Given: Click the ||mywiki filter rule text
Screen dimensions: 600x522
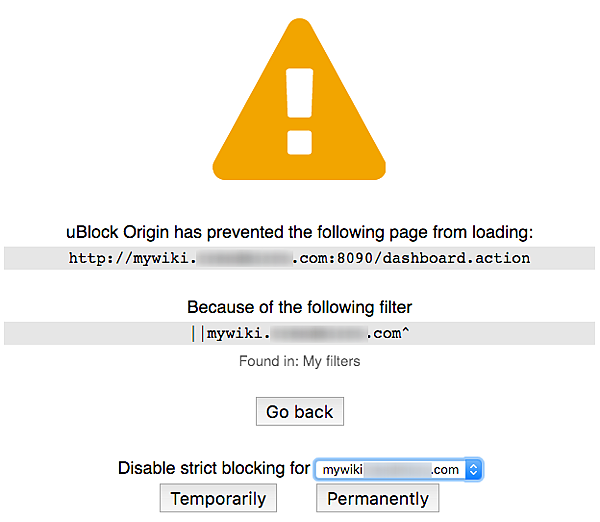Looking at the screenshot, I should [300, 333].
